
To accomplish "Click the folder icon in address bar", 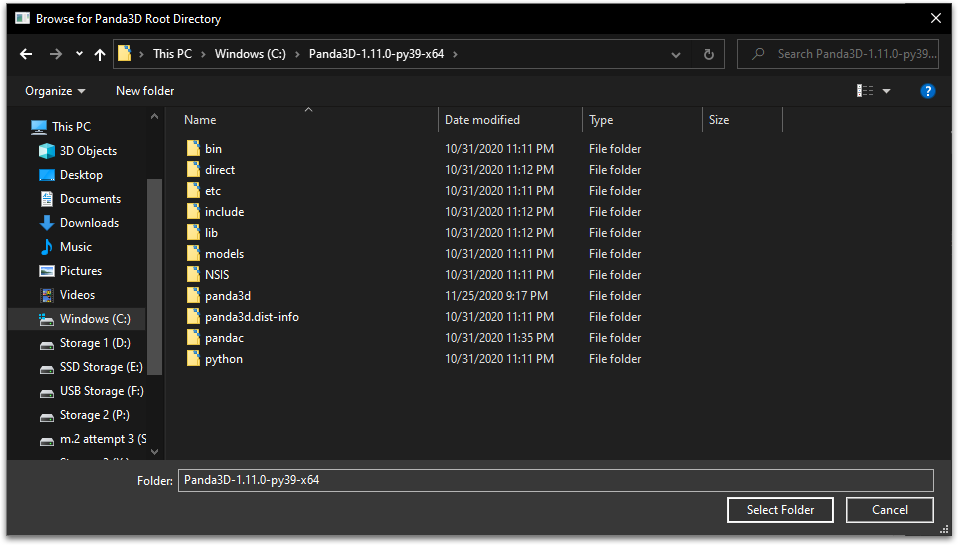I will [125, 54].
